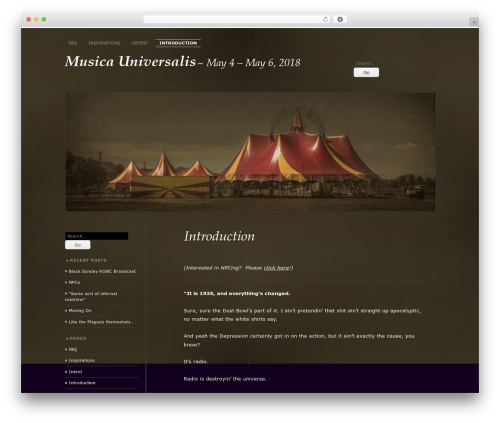This screenshot has height=423, width=500.
Task: Focus the browser address bar
Action: 237,19
